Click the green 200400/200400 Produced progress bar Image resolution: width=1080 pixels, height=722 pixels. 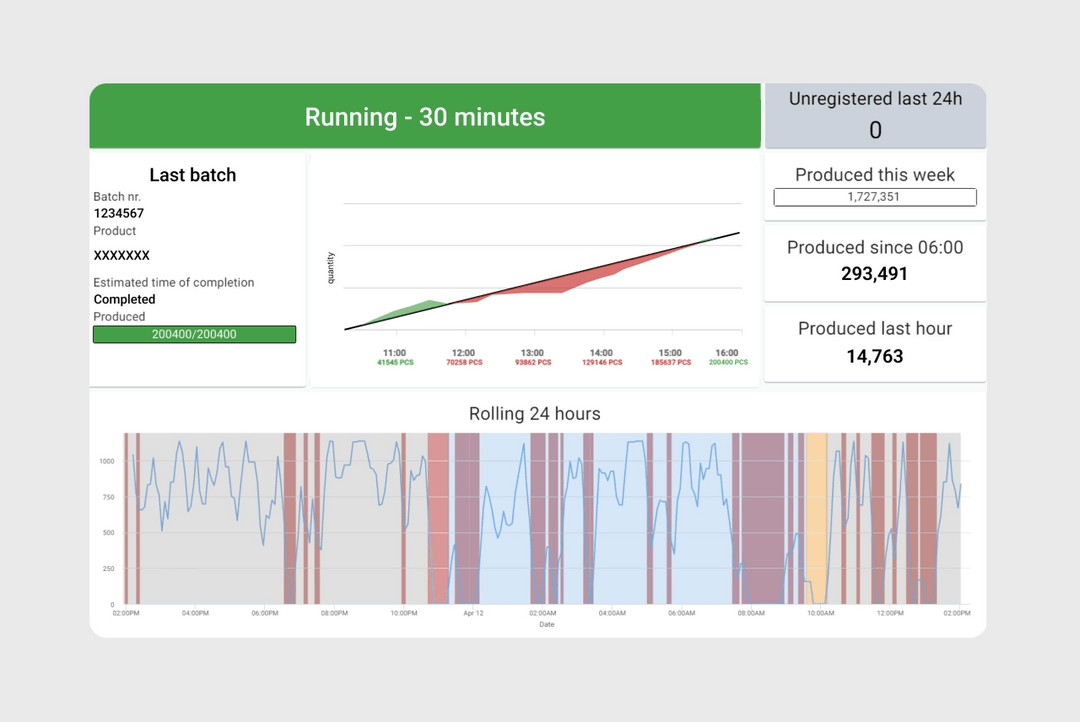pos(194,334)
